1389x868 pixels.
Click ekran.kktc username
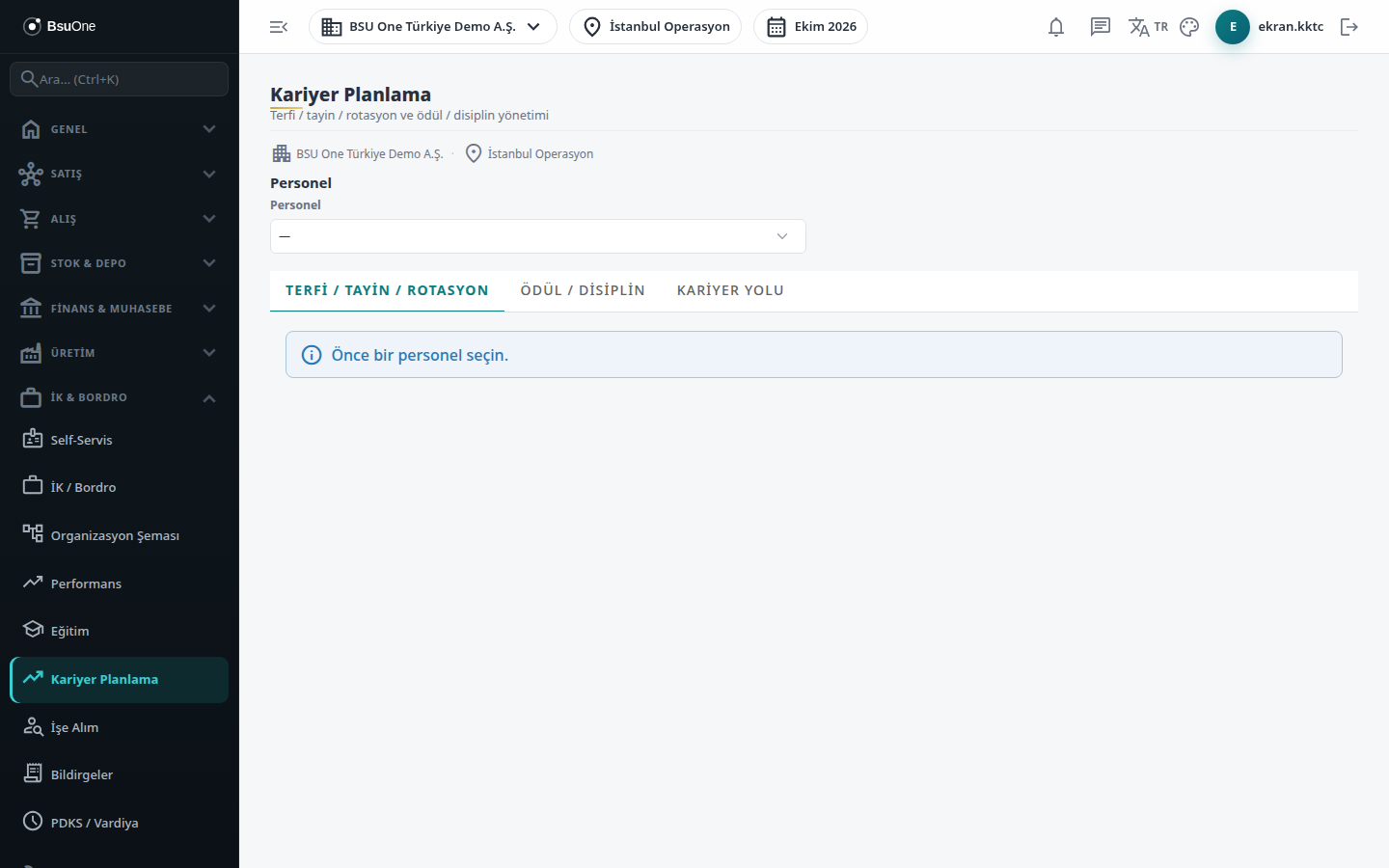[1291, 27]
